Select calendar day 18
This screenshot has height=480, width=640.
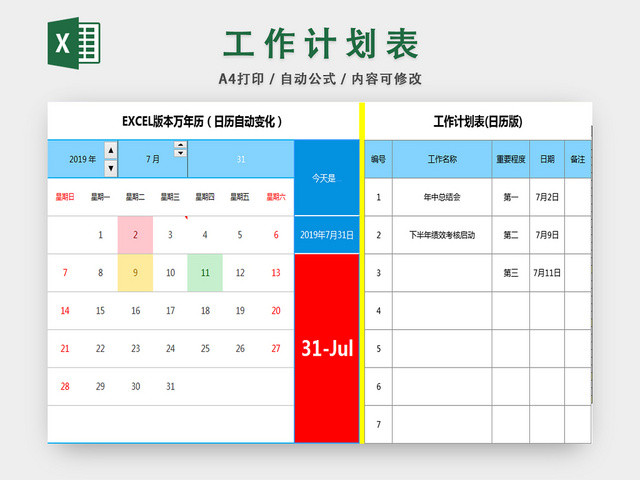point(205,311)
